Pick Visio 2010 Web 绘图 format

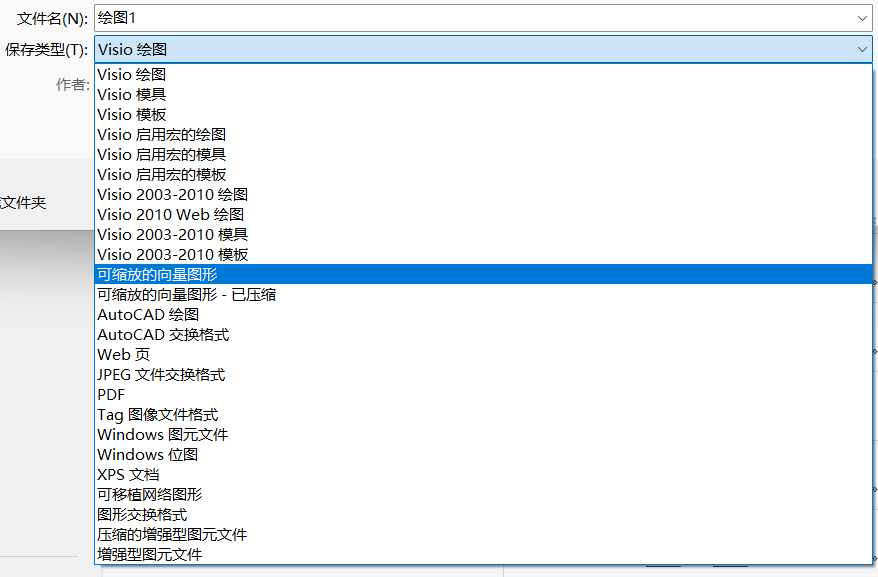[483, 215]
